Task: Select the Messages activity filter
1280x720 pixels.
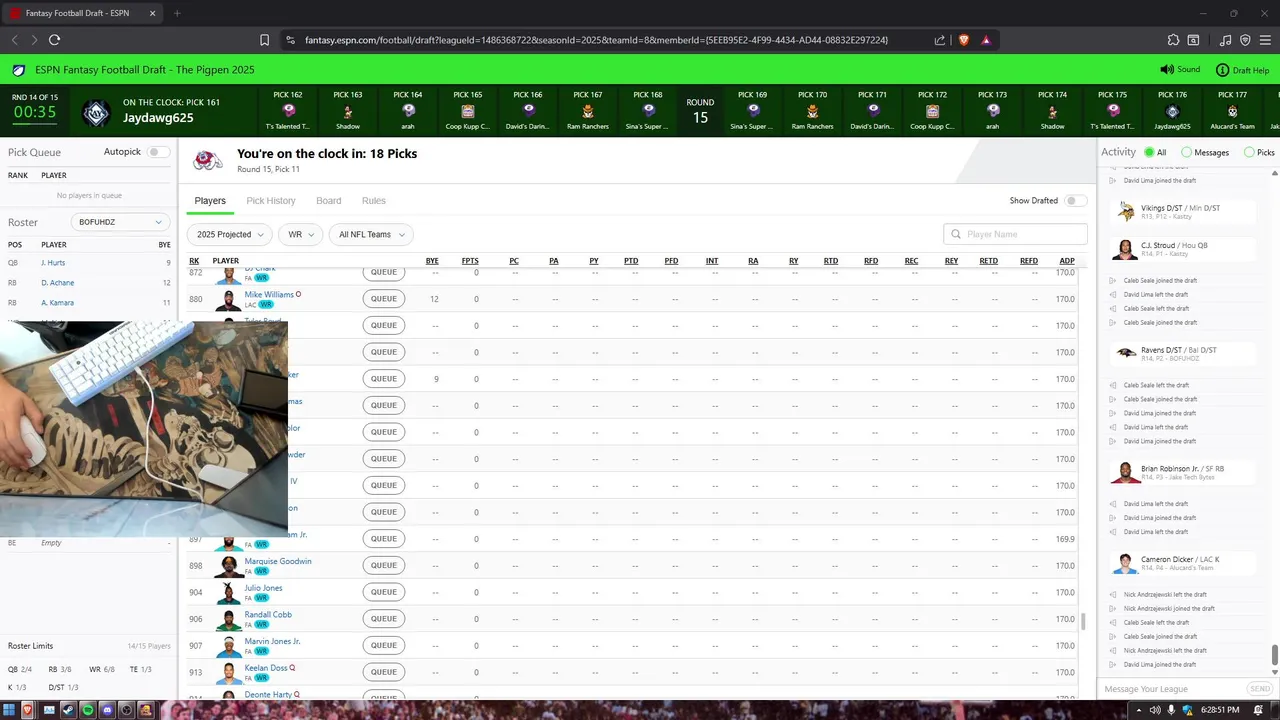Action: 1186,152
